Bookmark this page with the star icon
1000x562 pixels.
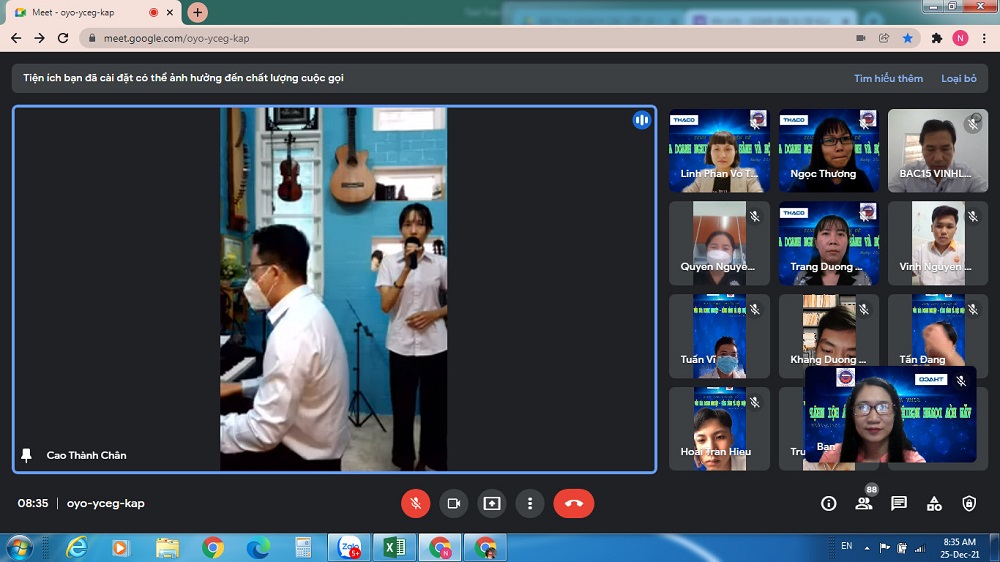pos(908,38)
